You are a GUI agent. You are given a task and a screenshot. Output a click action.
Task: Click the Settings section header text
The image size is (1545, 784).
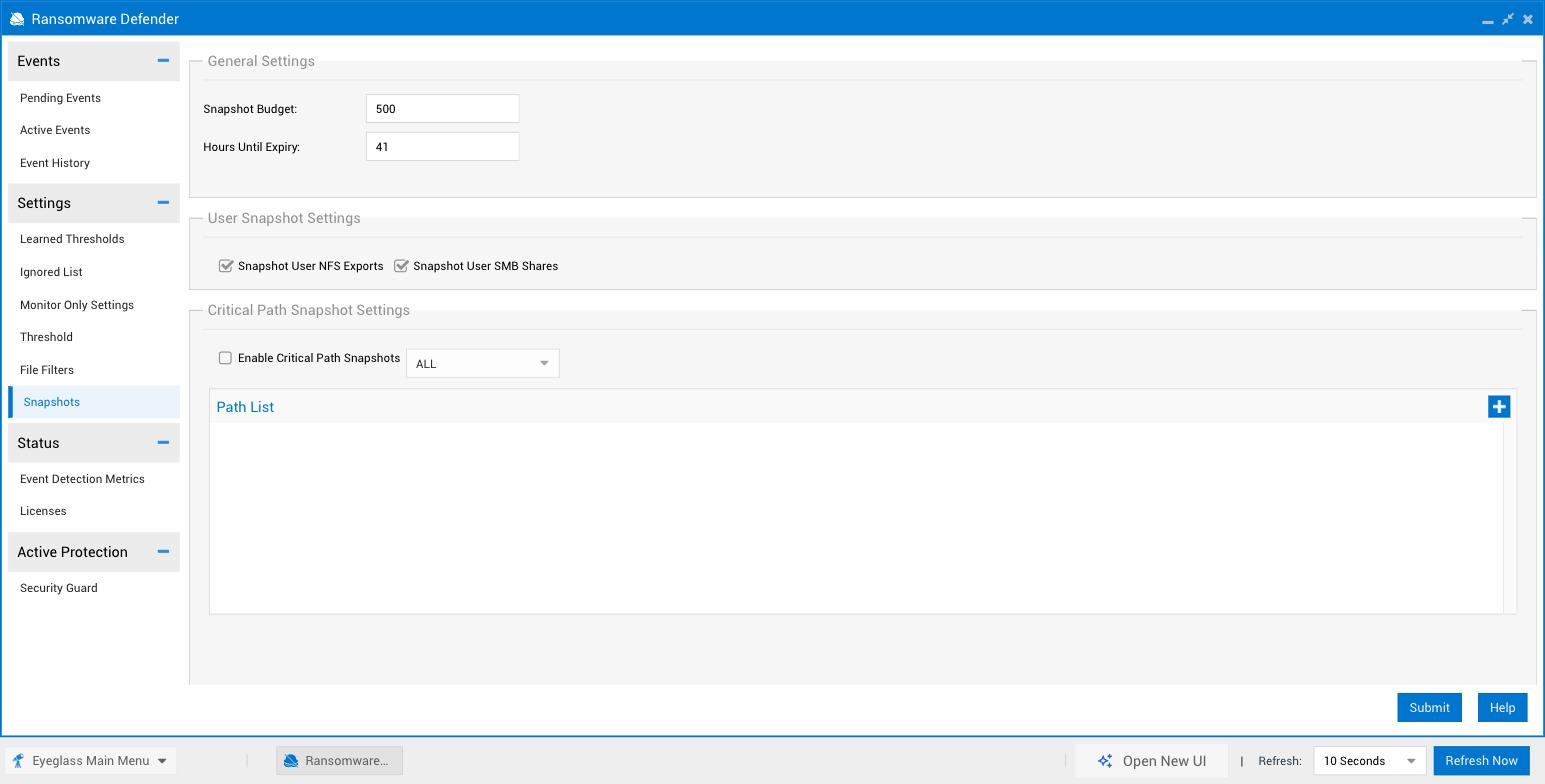pyautogui.click(x=44, y=203)
